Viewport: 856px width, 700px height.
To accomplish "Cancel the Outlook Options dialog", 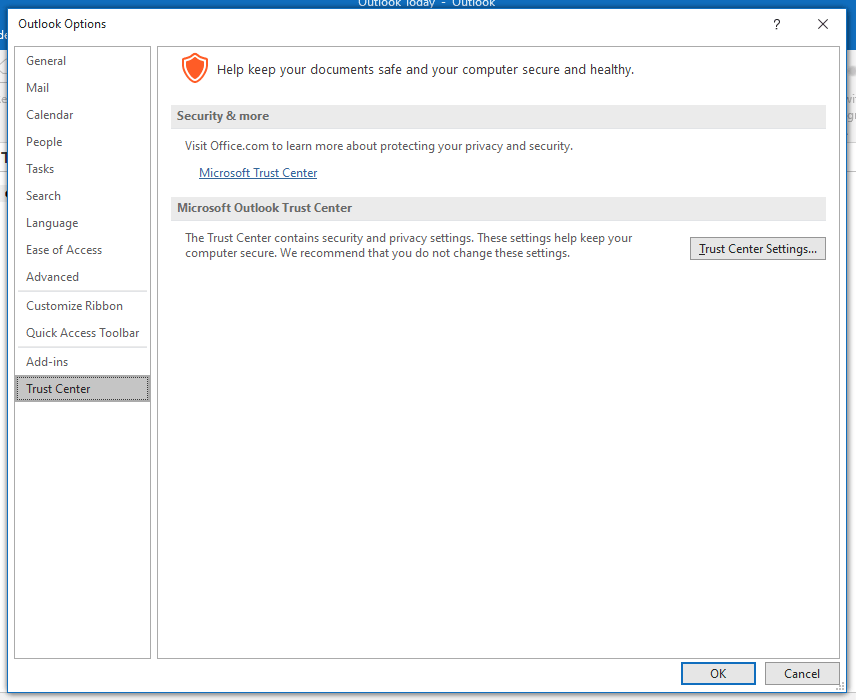I will point(802,674).
